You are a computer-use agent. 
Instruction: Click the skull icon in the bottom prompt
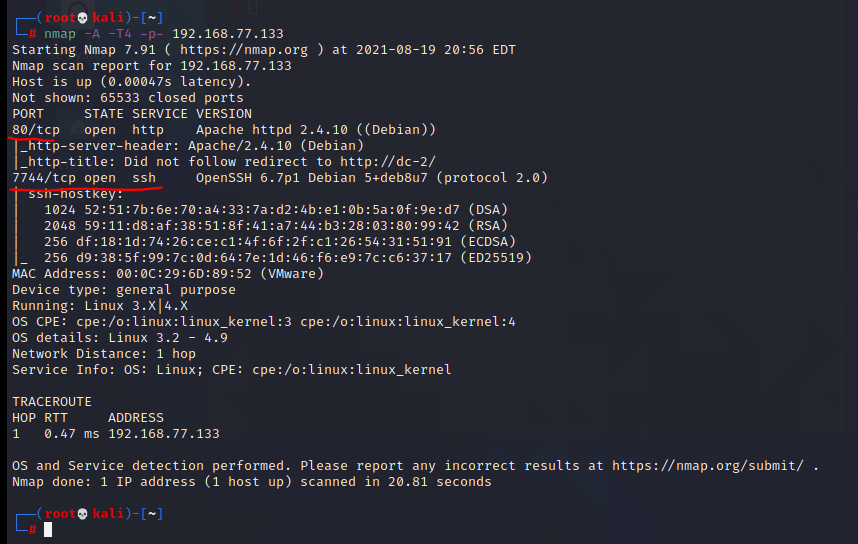click(x=82, y=514)
